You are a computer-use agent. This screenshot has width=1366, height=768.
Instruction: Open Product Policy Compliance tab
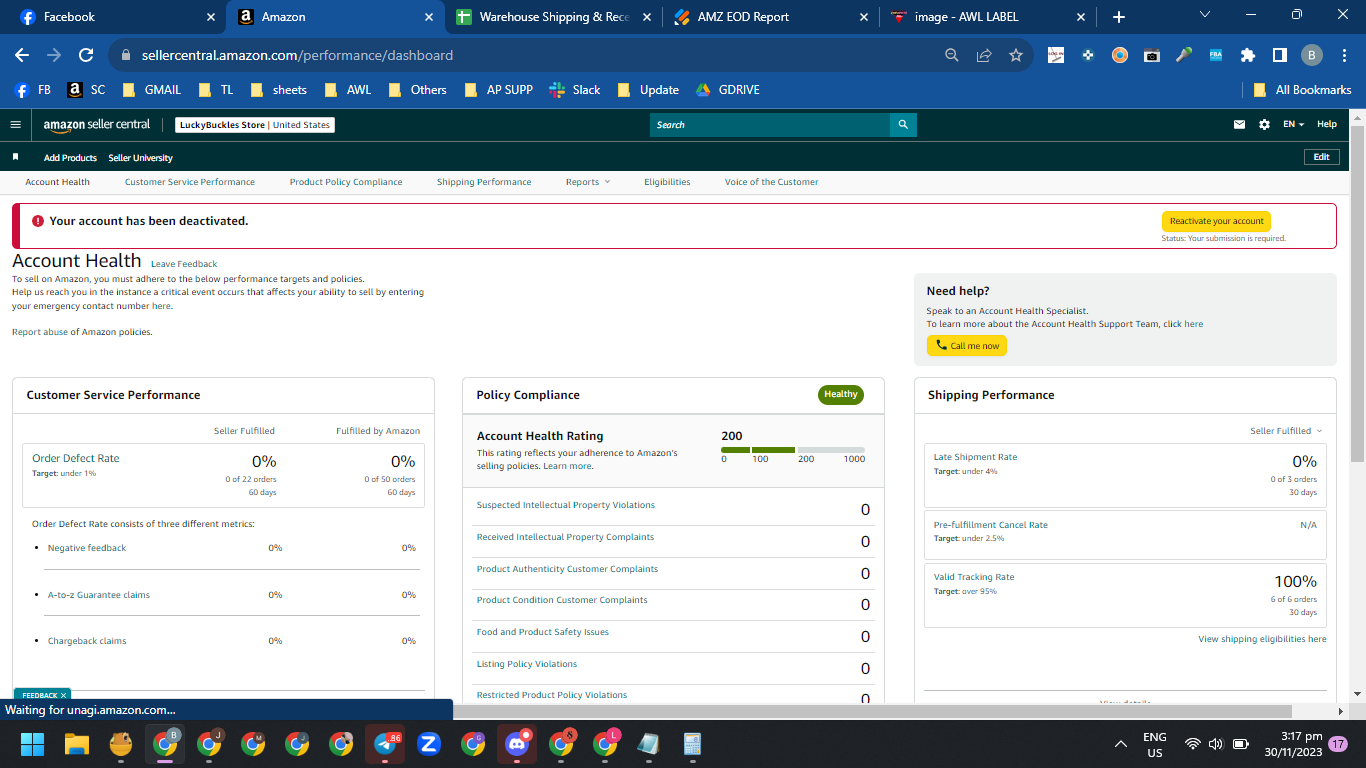tap(346, 182)
